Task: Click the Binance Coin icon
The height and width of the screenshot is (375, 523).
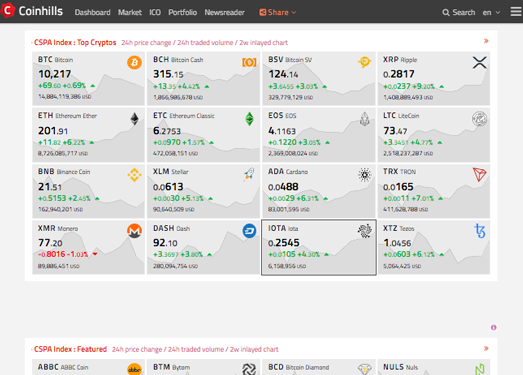Action: point(134,175)
